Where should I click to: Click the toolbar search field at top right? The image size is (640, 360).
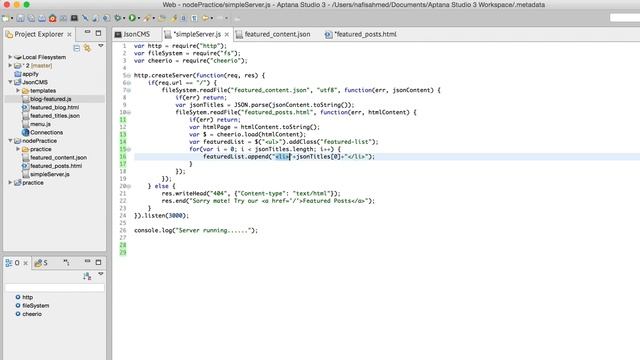(x=624, y=18)
